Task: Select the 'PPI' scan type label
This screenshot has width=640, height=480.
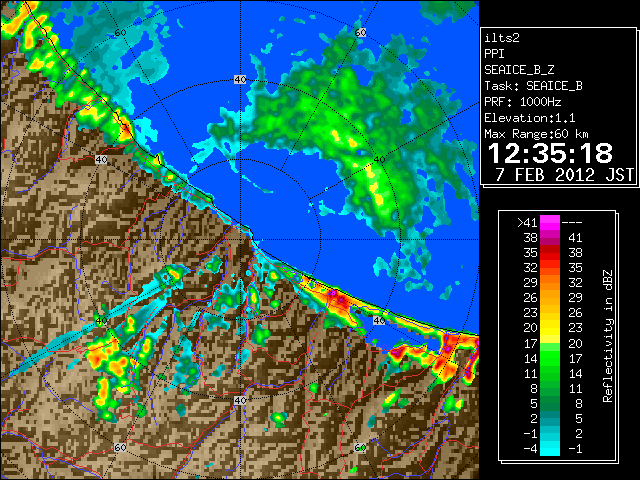Action: pyautogui.click(x=494, y=54)
